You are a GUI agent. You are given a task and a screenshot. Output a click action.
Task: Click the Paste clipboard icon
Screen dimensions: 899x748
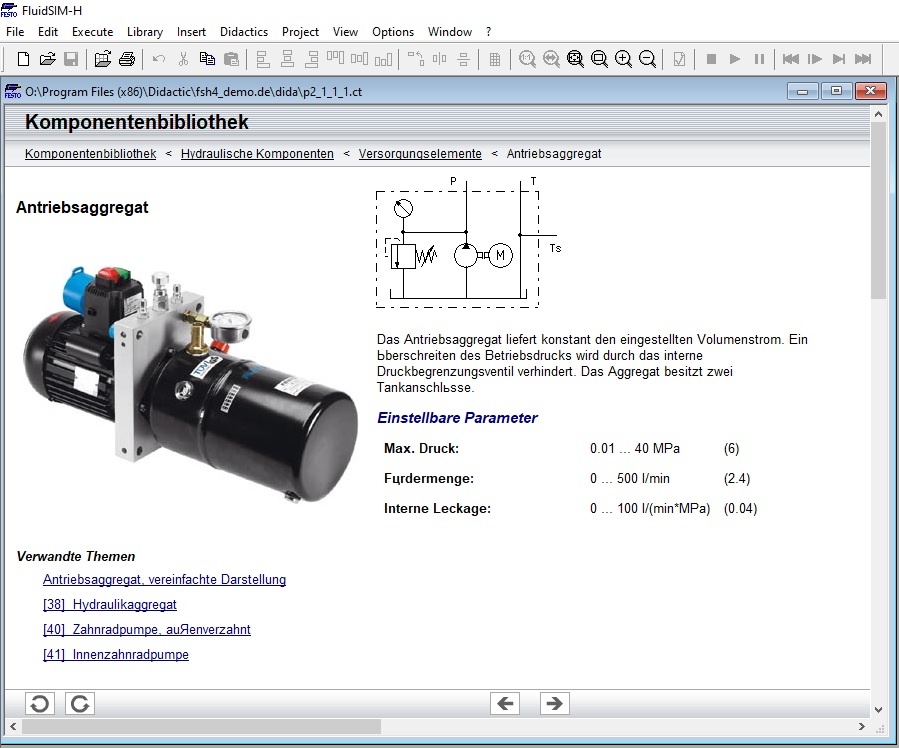click(232, 59)
